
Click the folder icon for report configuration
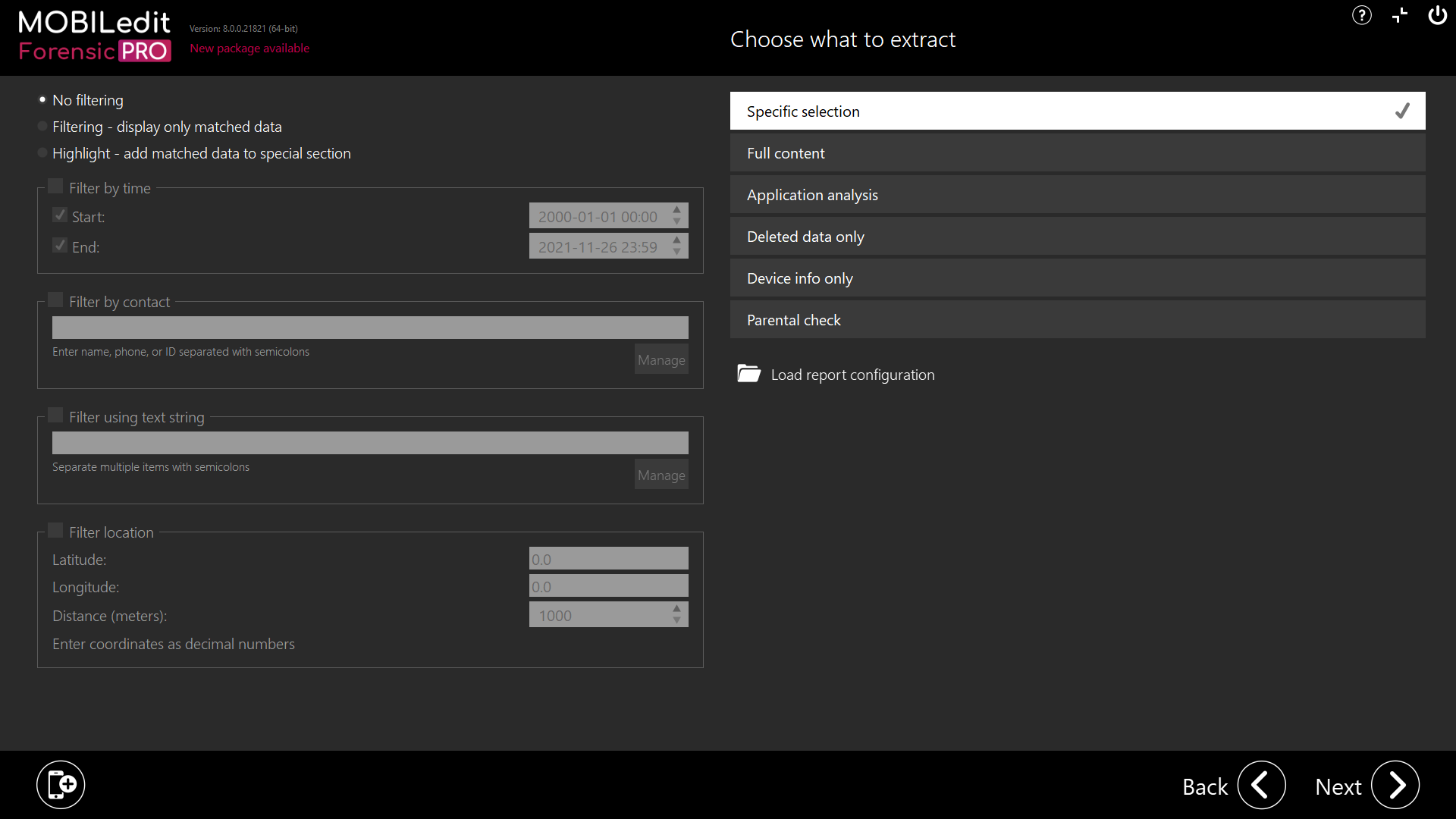[x=748, y=374]
